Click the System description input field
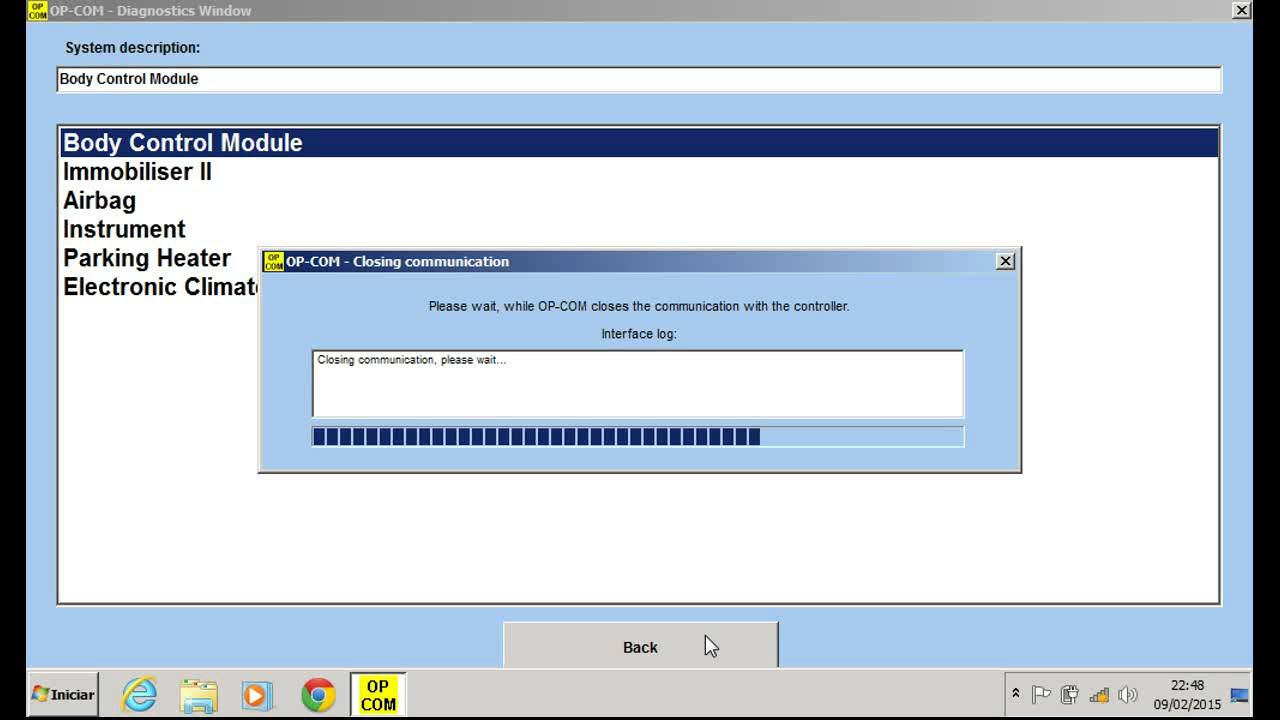The height and width of the screenshot is (720, 1280). click(639, 79)
